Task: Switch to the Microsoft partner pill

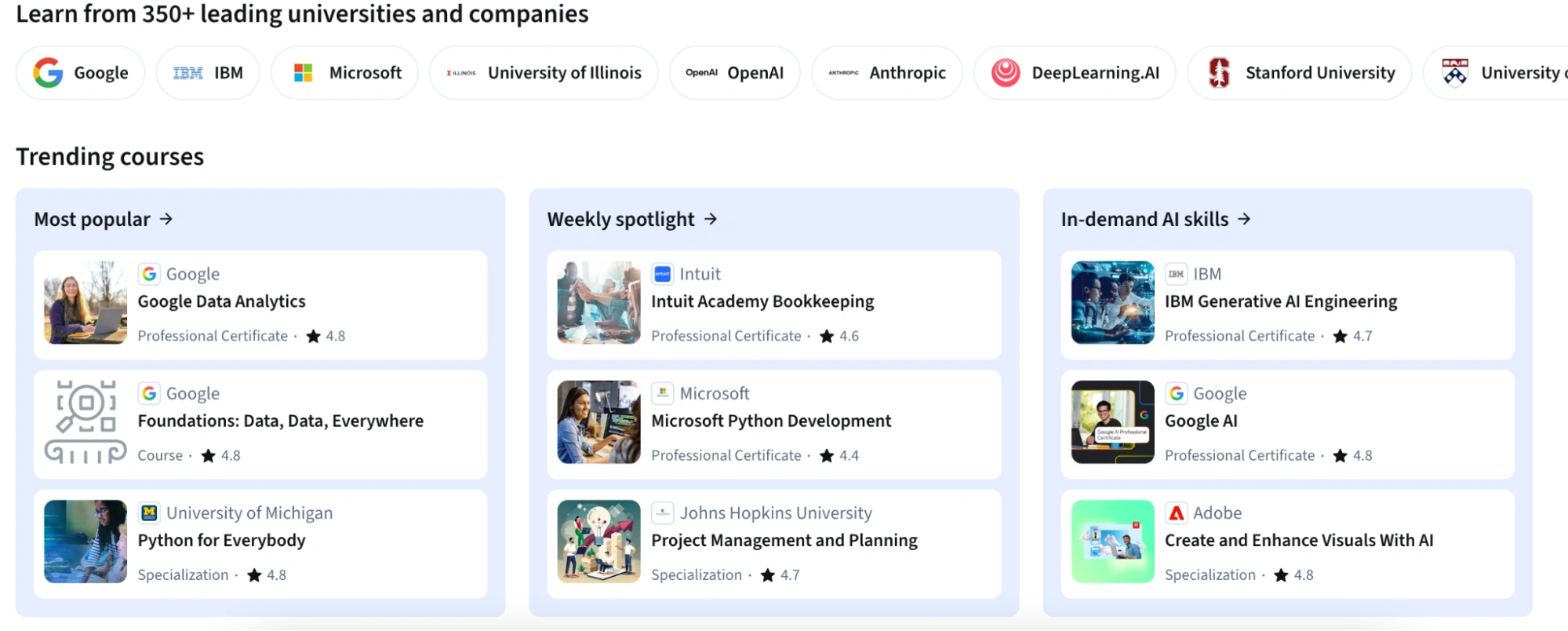Action: click(345, 72)
